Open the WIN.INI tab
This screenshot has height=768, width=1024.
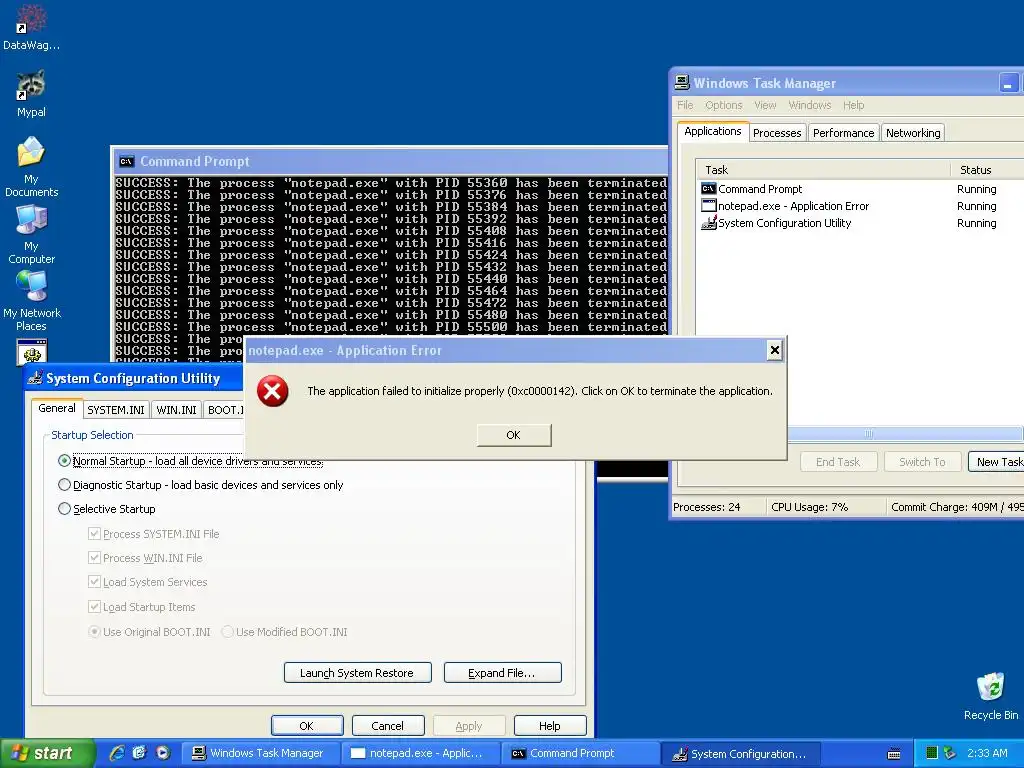tap(176, 409)
